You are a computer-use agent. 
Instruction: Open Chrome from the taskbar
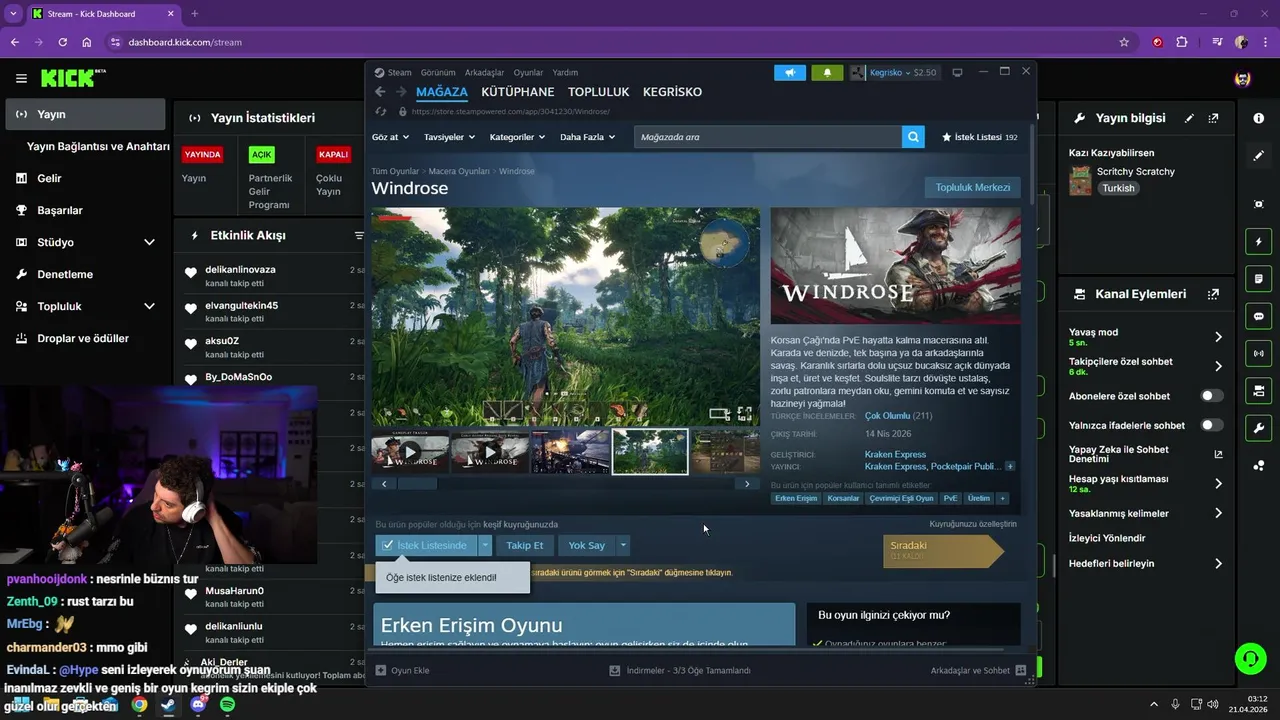139,705
